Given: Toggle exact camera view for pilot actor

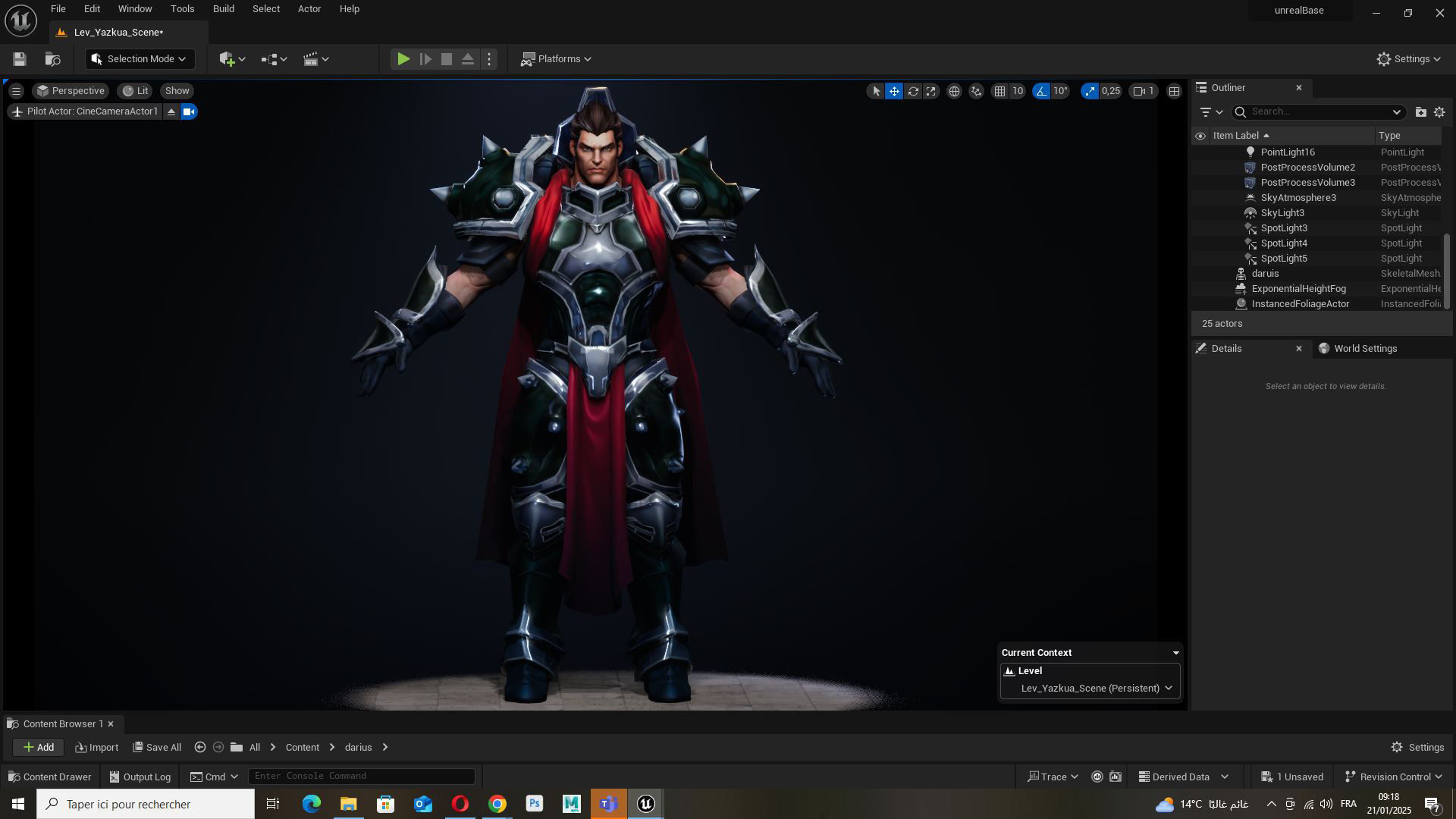Looking at the screenshot, I should click(189, 111).
